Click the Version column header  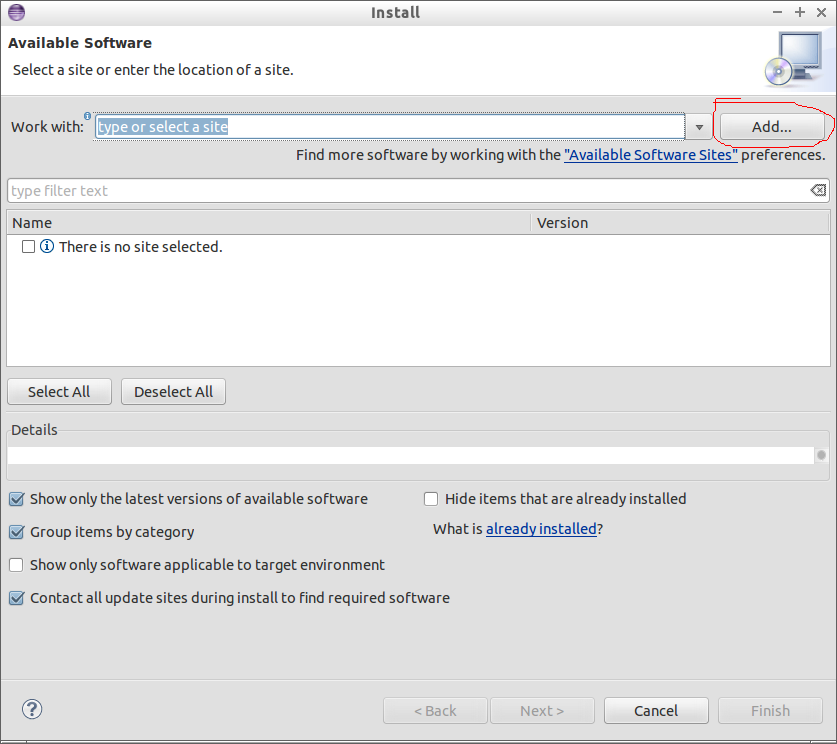click(562, 222)
